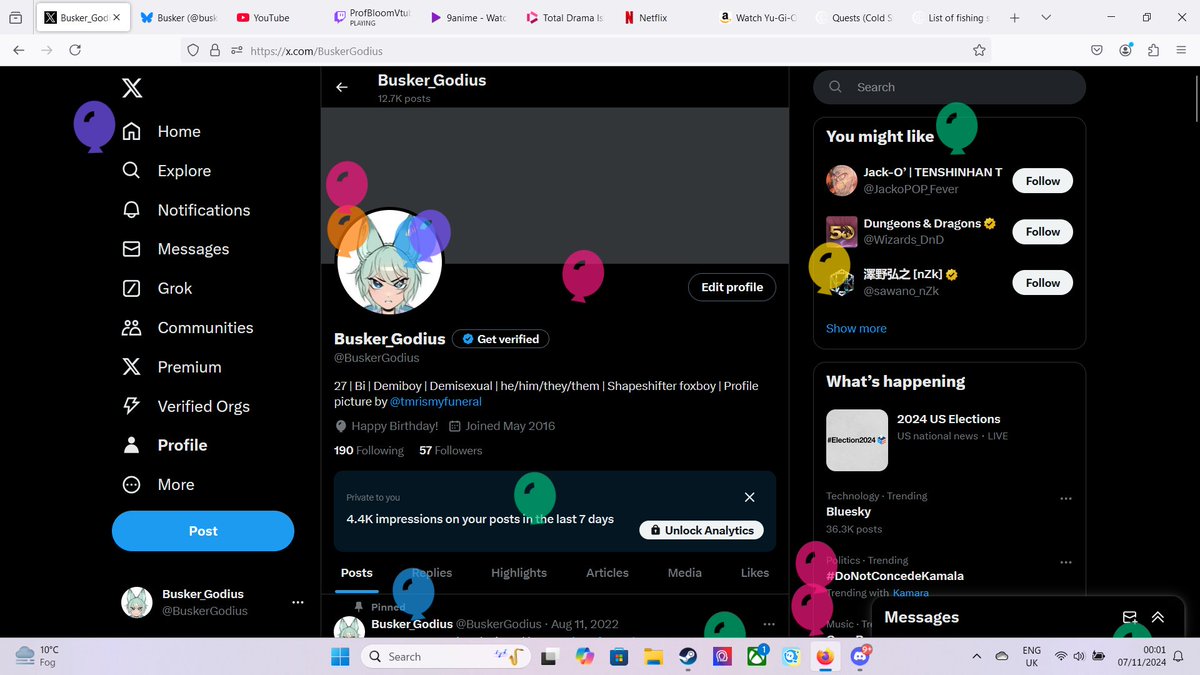Viewport: 1200px width, 675px height.
Task: Open Firefox extensions puzzle icon
Action: tap(1153, 50)
